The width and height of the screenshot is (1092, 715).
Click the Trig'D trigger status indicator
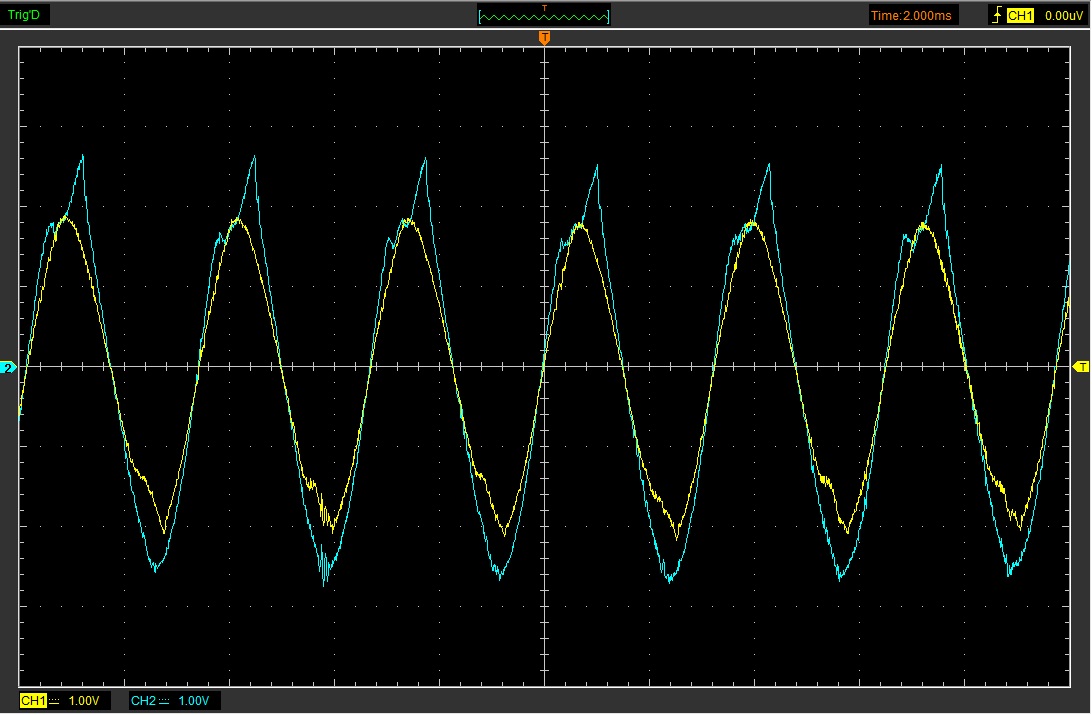tap(25, 15)
